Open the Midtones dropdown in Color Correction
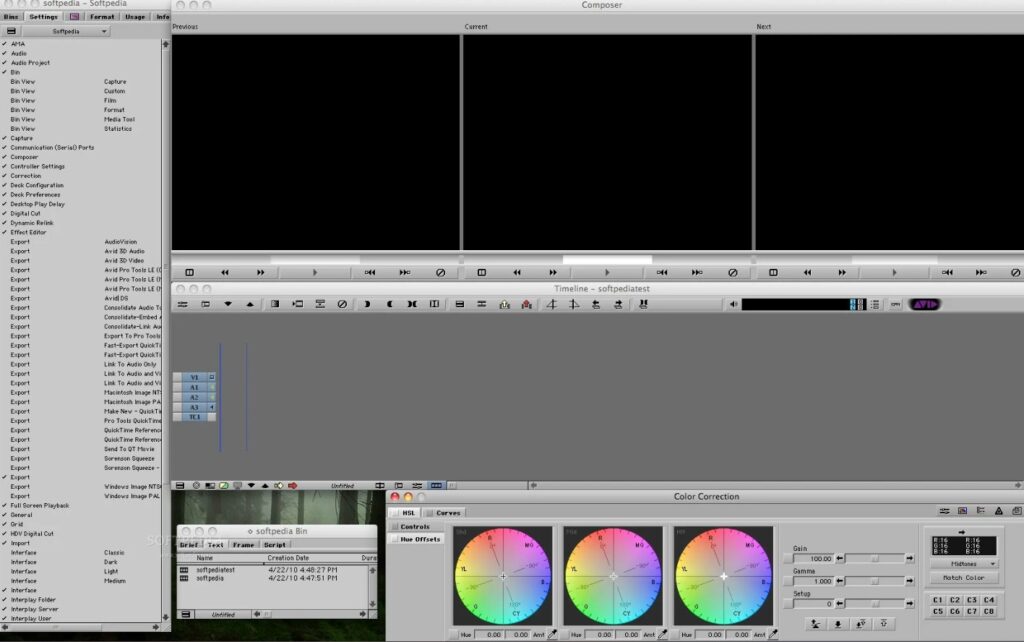Screen dimensions: 1024x642 click(963, 564)
